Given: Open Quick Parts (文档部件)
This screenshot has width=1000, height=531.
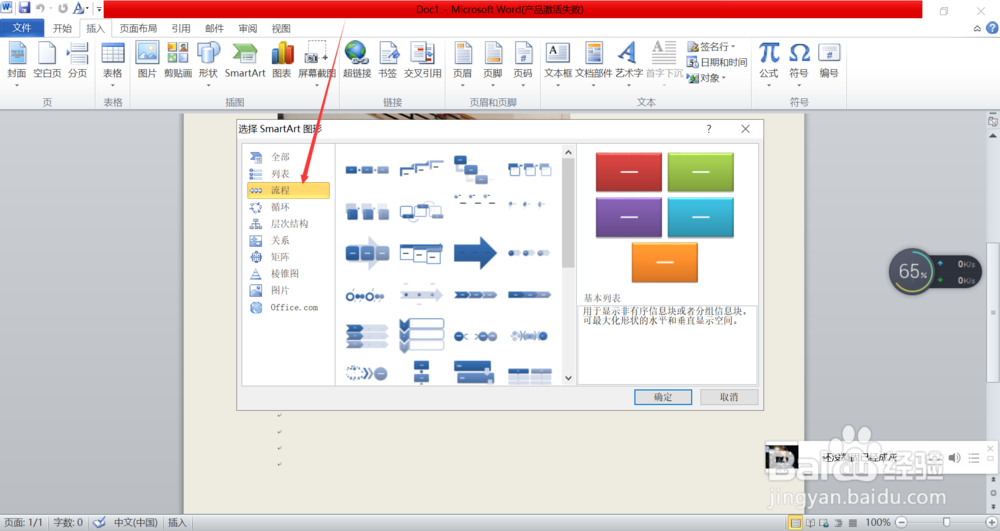Looking at the screenshot, I should pos(594,63).
